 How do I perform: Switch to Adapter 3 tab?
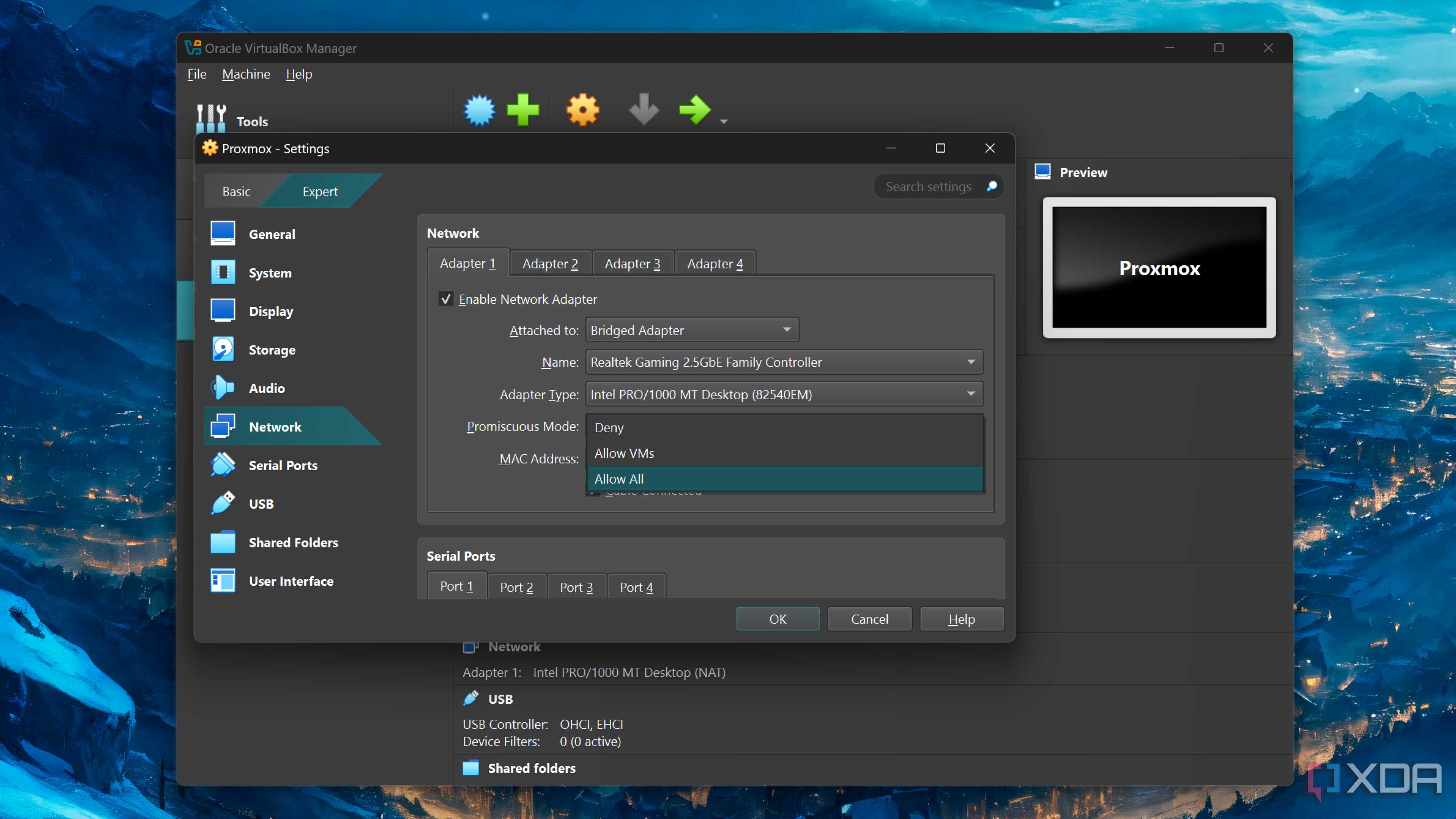[632, 264]
